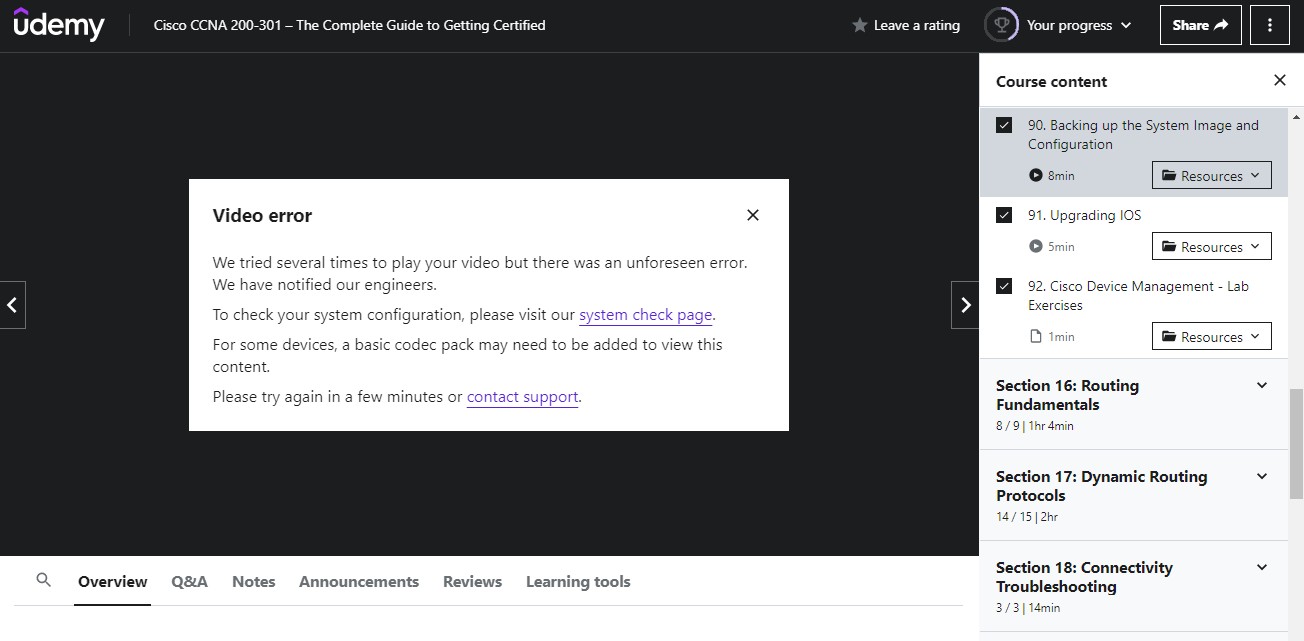Open the Learning tools tab
The image size is (1304, 641).
tap(578, 581)
